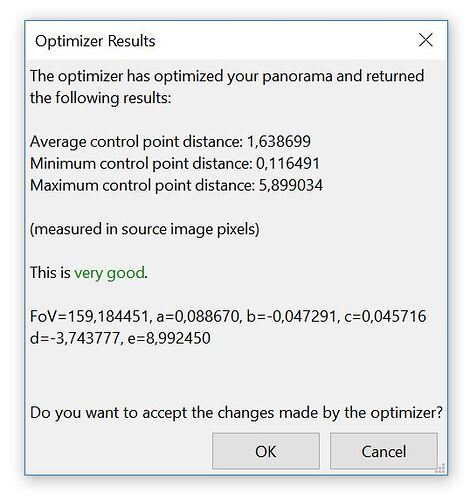The width and height of the screenshot is (470, 500).
Task: Click the minimum distance value 0,116491
Action: pos(288,163)
